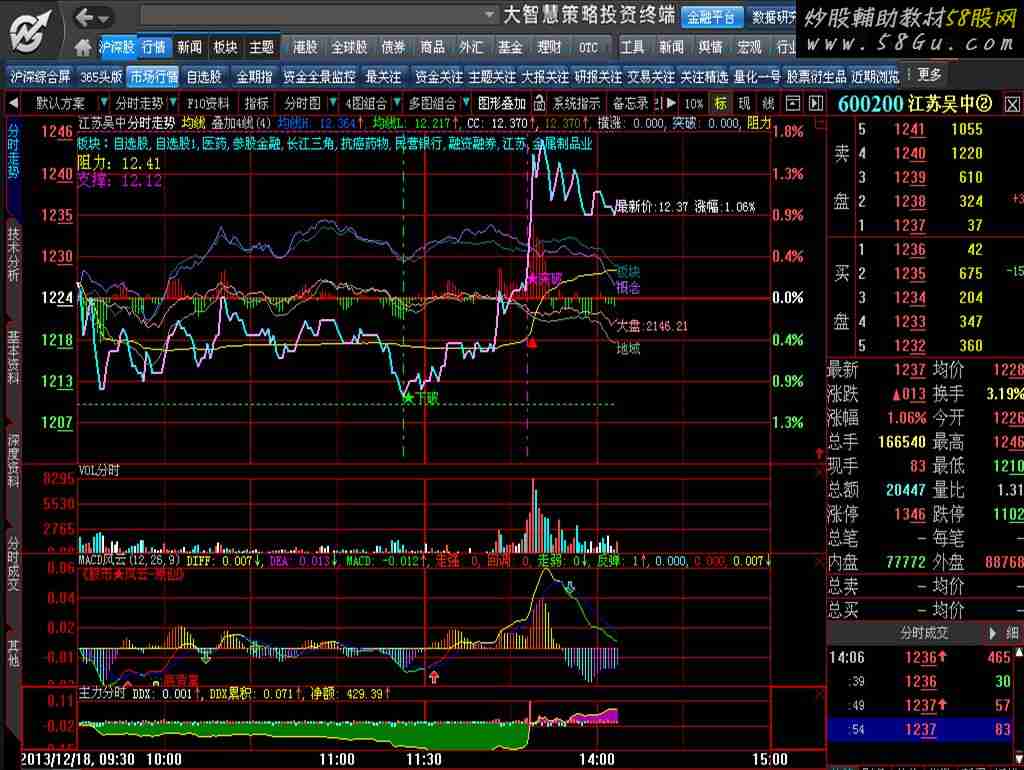The image size is (1024, 770).
Task: Close the 600200 江苏吴中 quote panel
Action: click(x=1012, y=104)
